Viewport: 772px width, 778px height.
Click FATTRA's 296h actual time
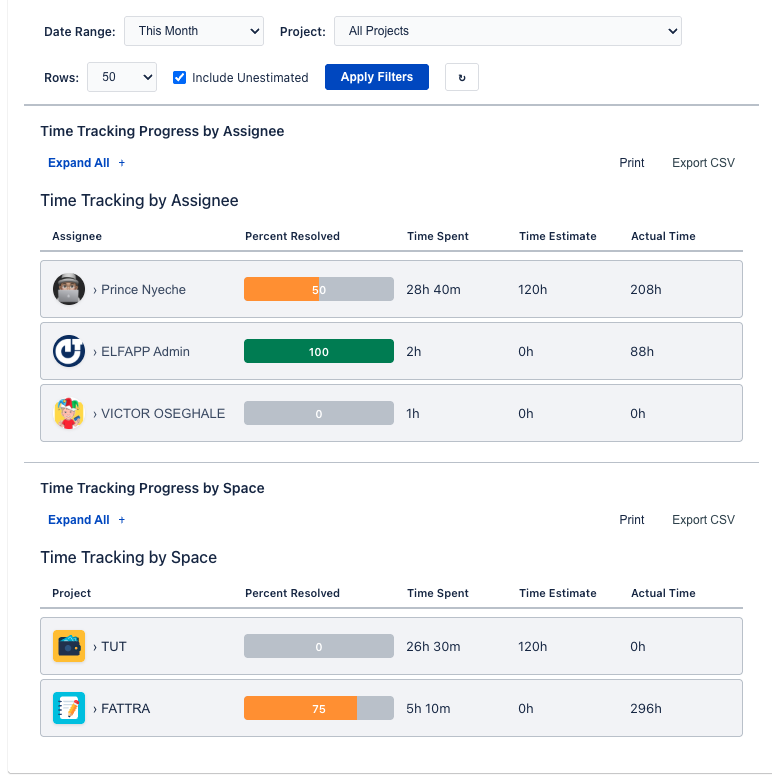click(x=645, y=709)
